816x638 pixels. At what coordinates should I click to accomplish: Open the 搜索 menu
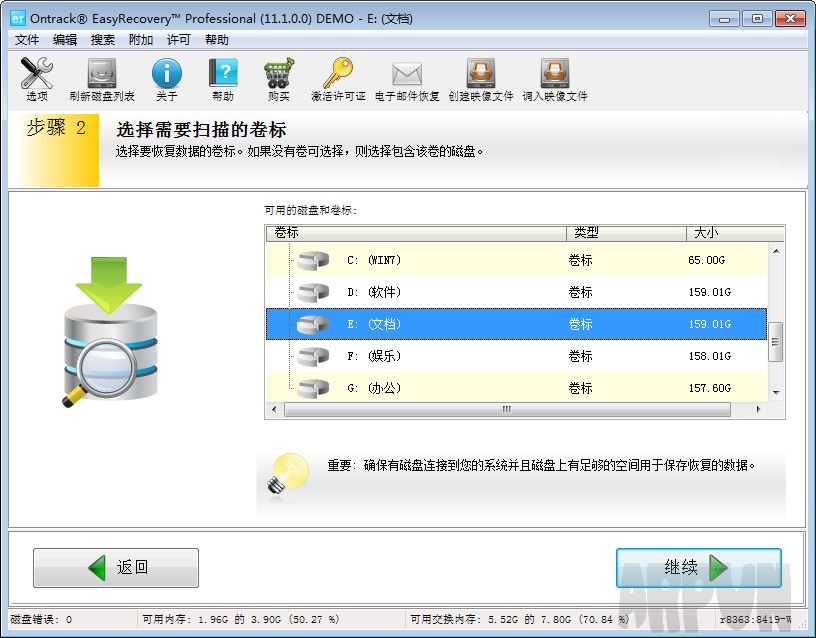click(x=103, y=40)
